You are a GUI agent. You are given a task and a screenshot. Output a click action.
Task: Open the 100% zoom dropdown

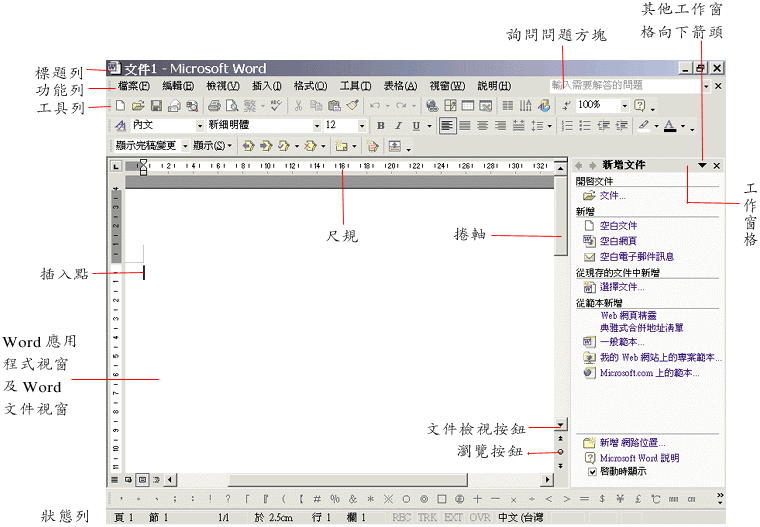[625, 105]
